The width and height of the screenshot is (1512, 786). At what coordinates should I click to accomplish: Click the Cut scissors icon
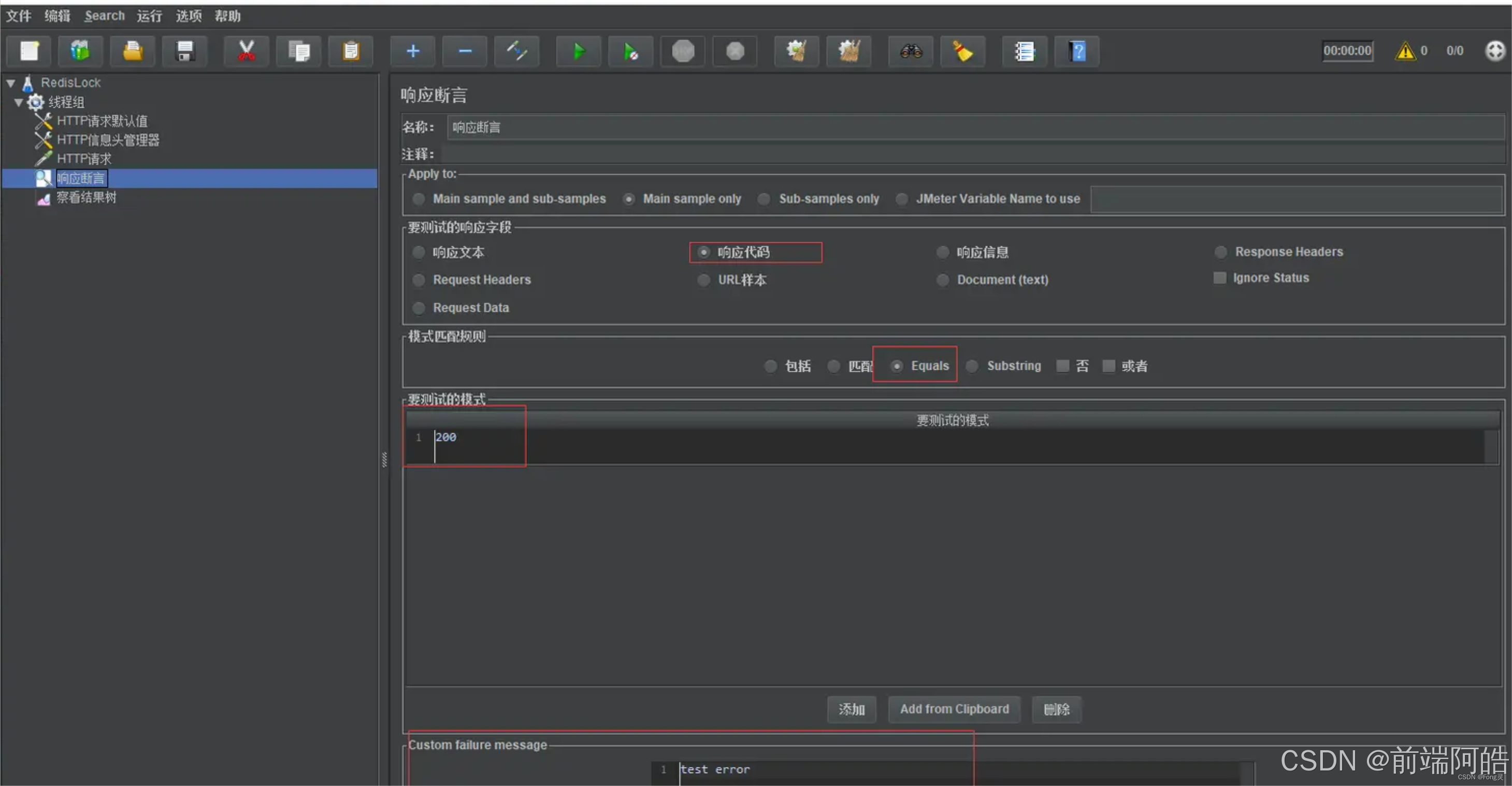247,52
